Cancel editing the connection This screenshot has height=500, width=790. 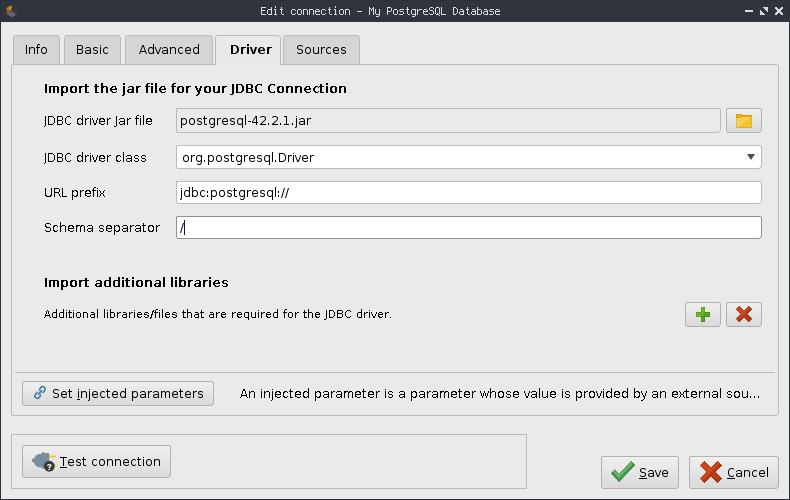(734, 472)
